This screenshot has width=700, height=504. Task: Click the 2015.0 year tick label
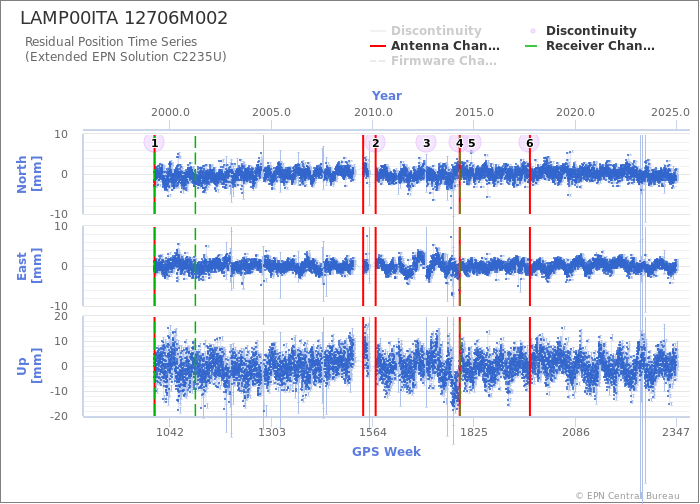(474, 112)
